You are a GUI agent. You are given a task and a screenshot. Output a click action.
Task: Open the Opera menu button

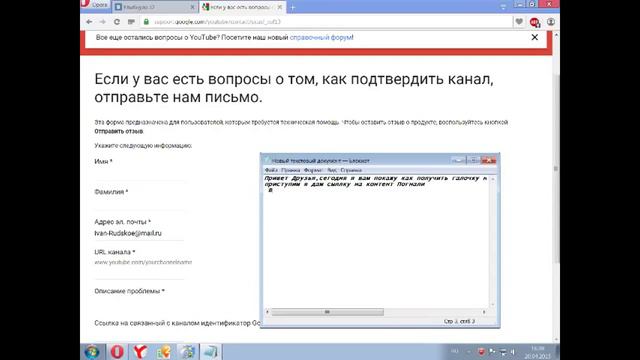tap(95, 5)
